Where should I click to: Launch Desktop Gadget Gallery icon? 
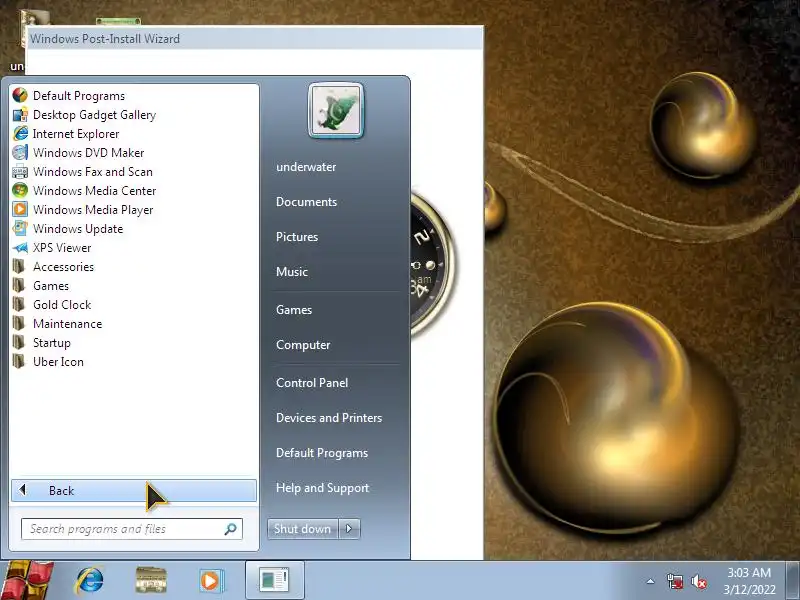(20, 115)
